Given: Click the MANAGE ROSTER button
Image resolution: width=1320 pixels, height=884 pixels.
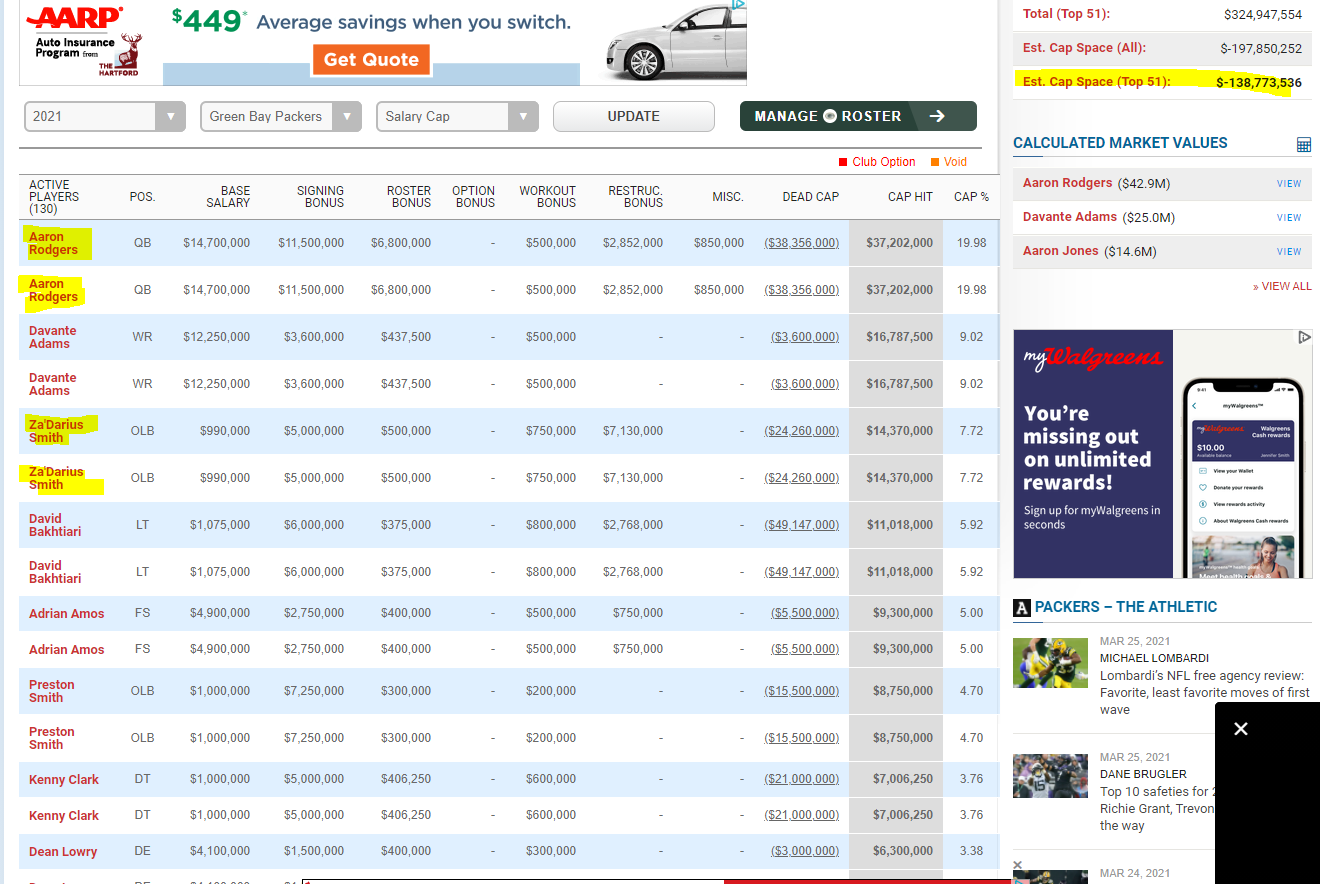Looking at the screenshot, I should pyautogui.click(x=858, y=116).
